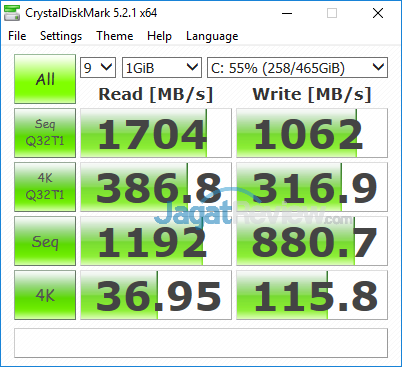
Task: Click the Write [MB/s] column header
Action: click(x=312, y=94)
